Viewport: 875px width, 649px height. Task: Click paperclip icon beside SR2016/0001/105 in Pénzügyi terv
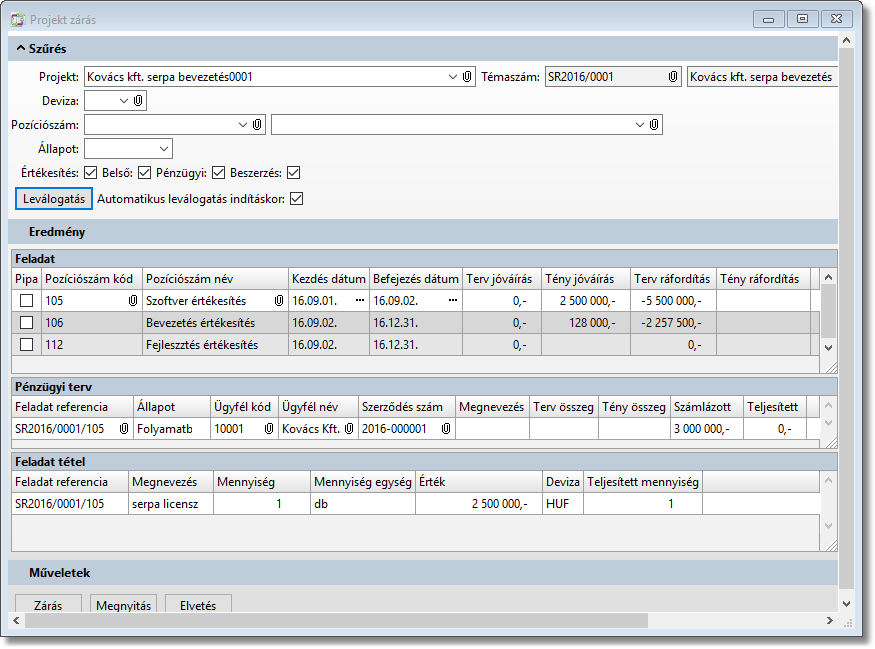point(125,429)
